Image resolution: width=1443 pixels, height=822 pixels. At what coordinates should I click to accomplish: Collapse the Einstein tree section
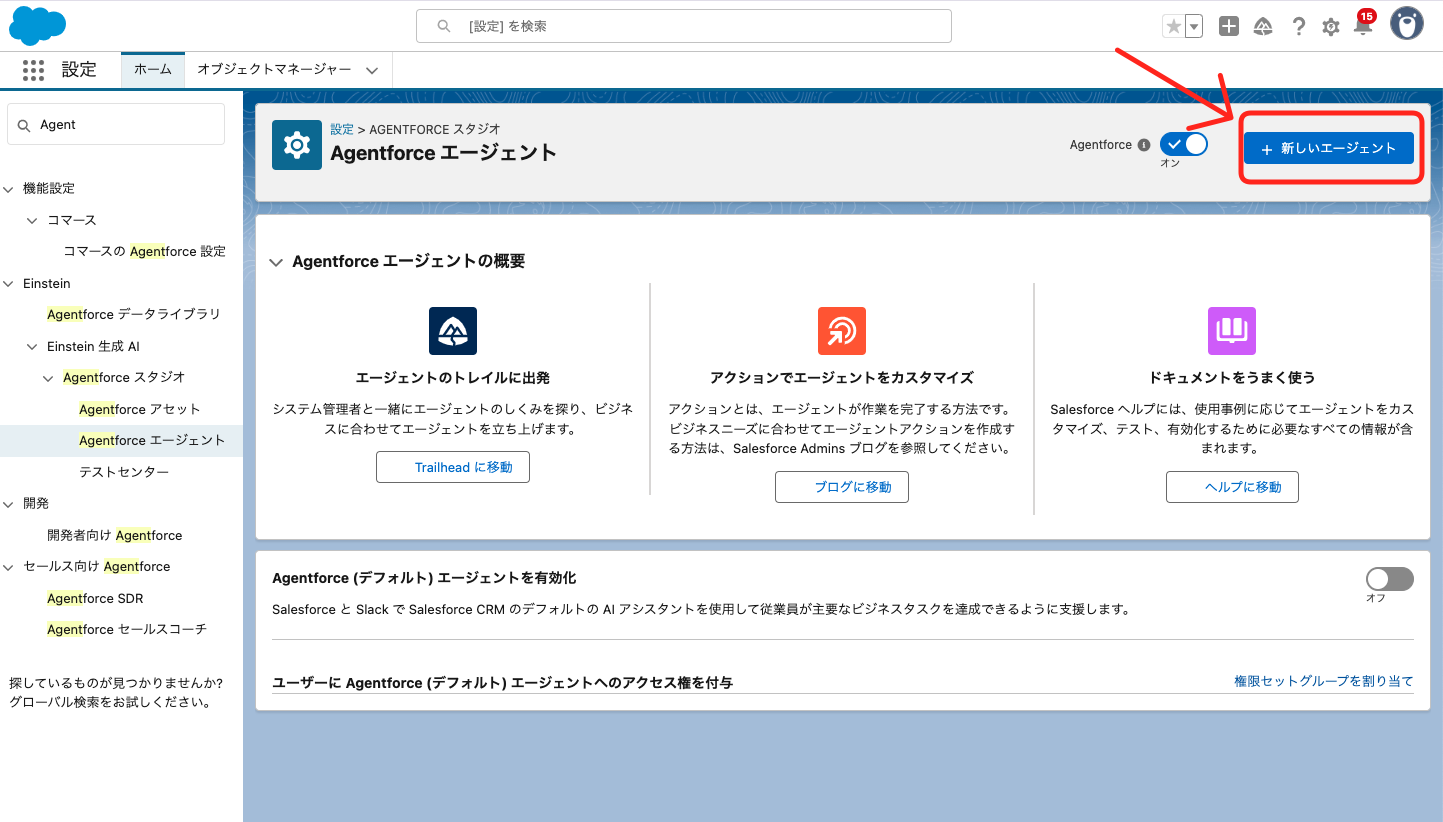[x=10, y=284]
